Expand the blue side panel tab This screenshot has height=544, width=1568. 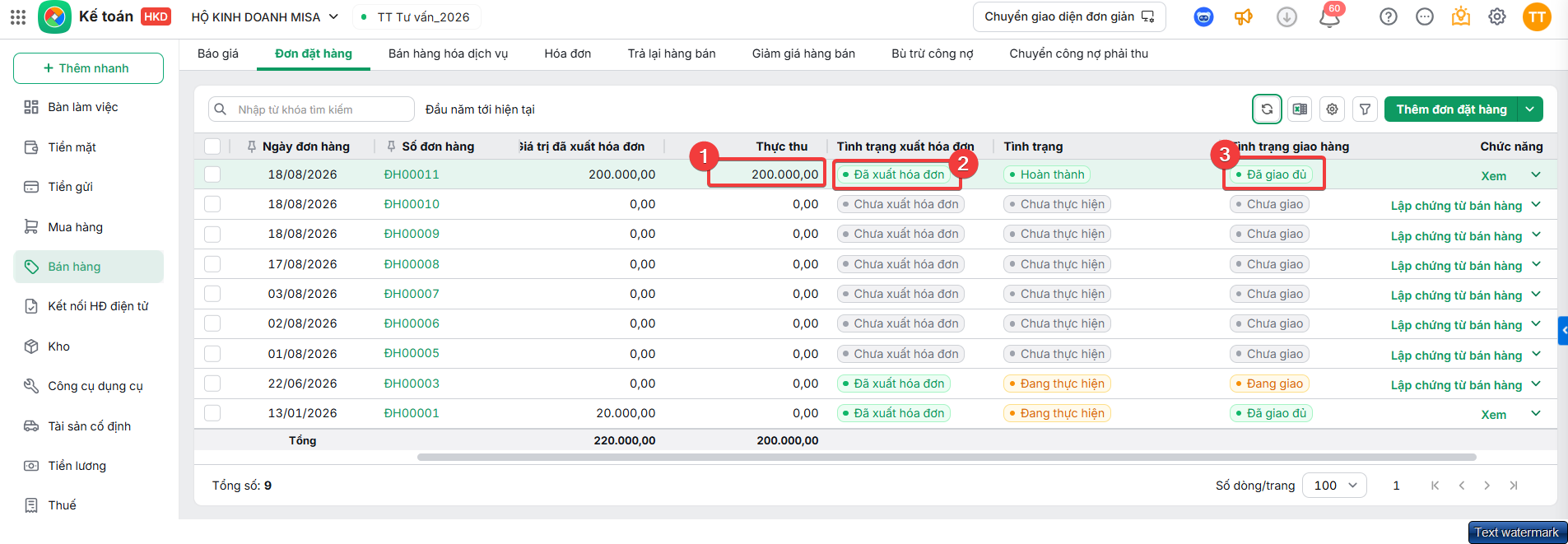(x=1563, y=331)
